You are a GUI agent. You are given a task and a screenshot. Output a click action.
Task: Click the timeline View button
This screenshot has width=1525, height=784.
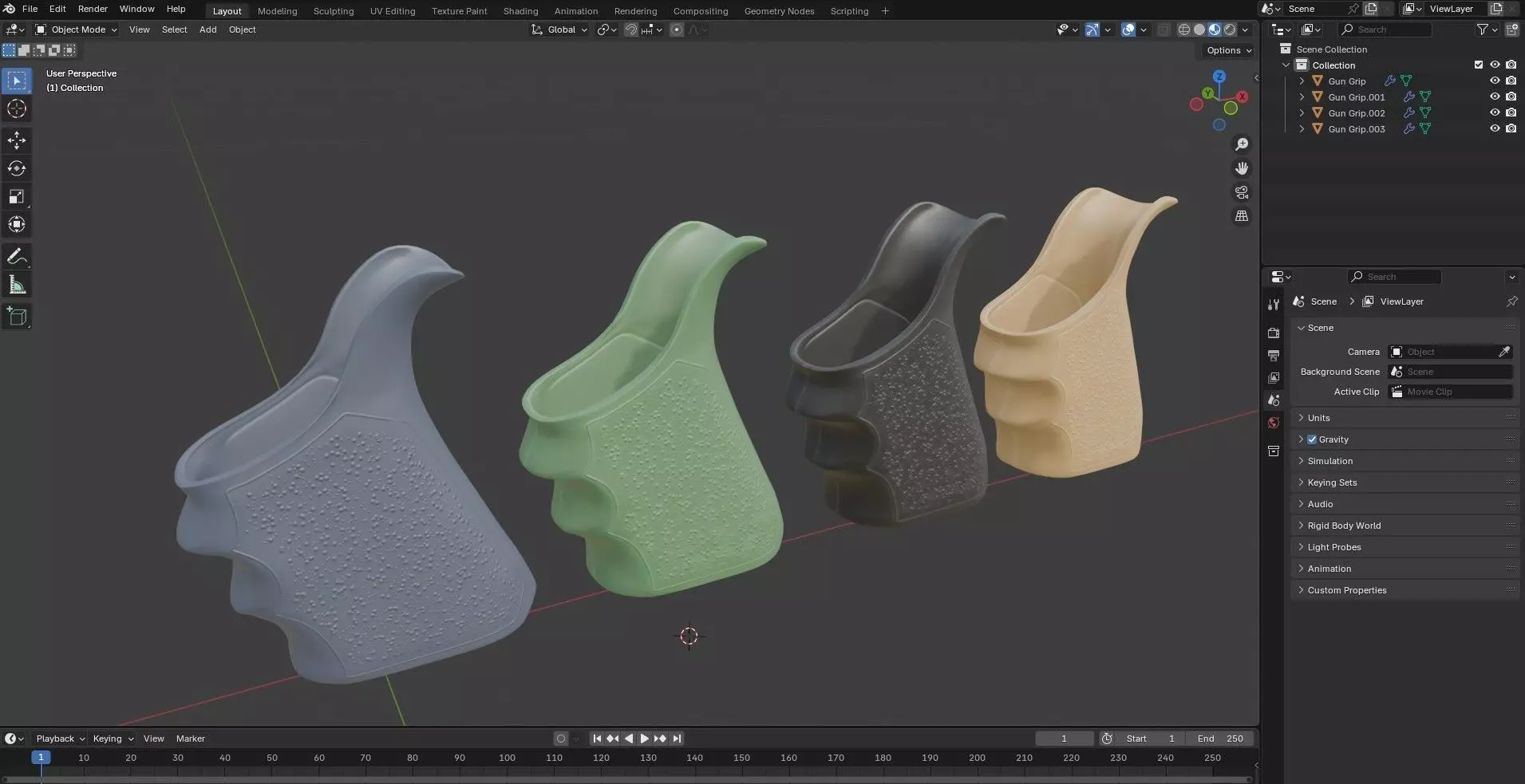154,739
